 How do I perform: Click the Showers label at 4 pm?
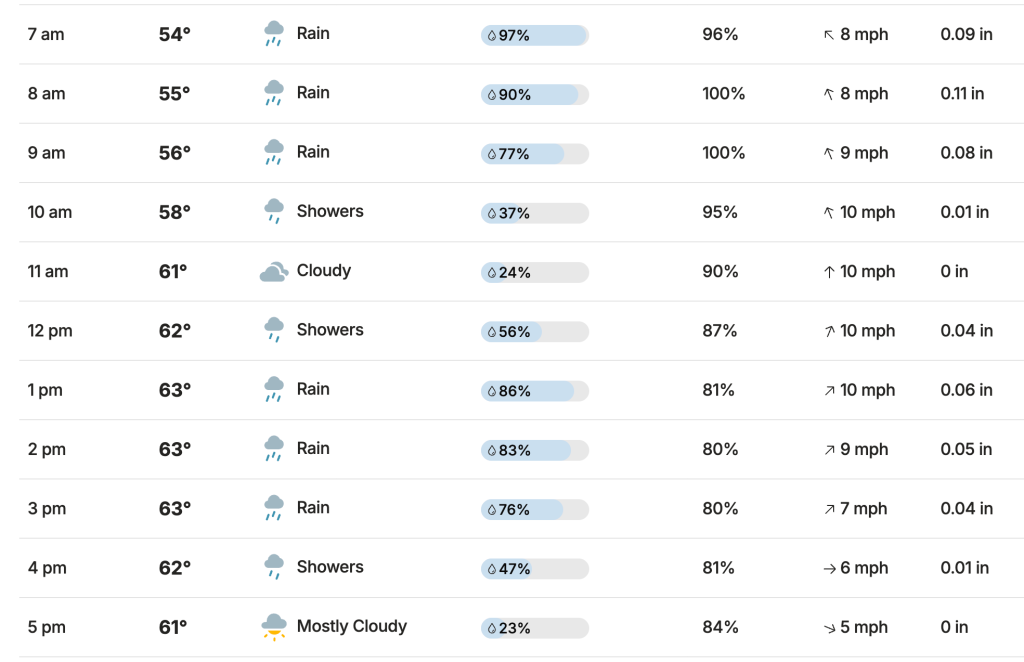point(330,567)
